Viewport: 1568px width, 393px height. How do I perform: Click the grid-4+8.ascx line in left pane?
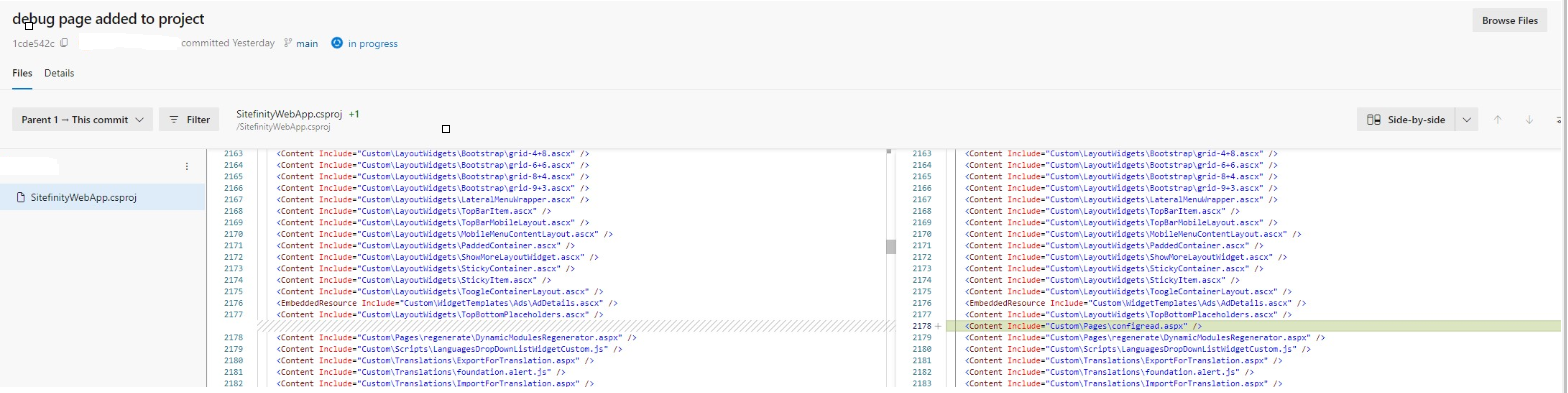tap(433, 154)
